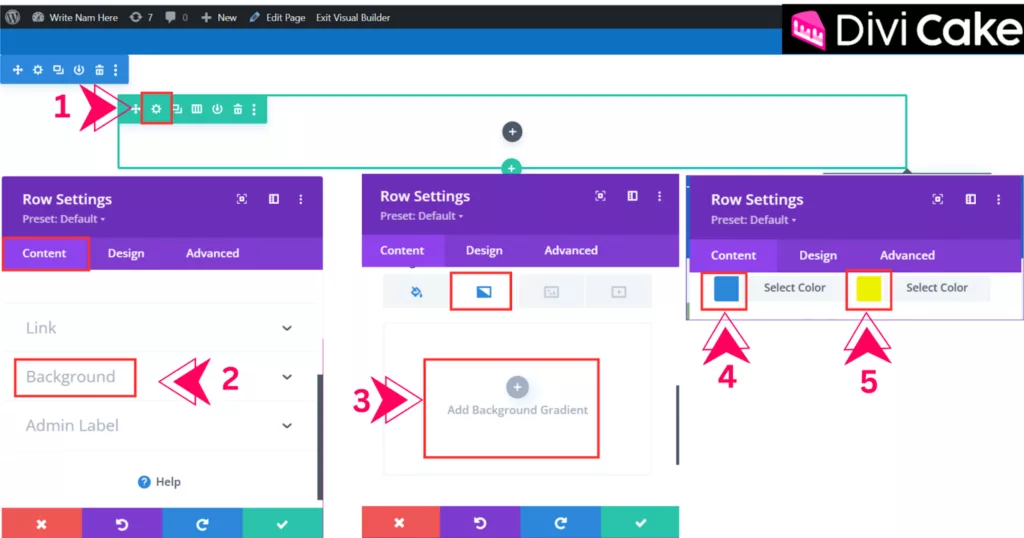Expand the Link section chevron
Screen dimensions: 1024x538
click(x=287, y=328)
